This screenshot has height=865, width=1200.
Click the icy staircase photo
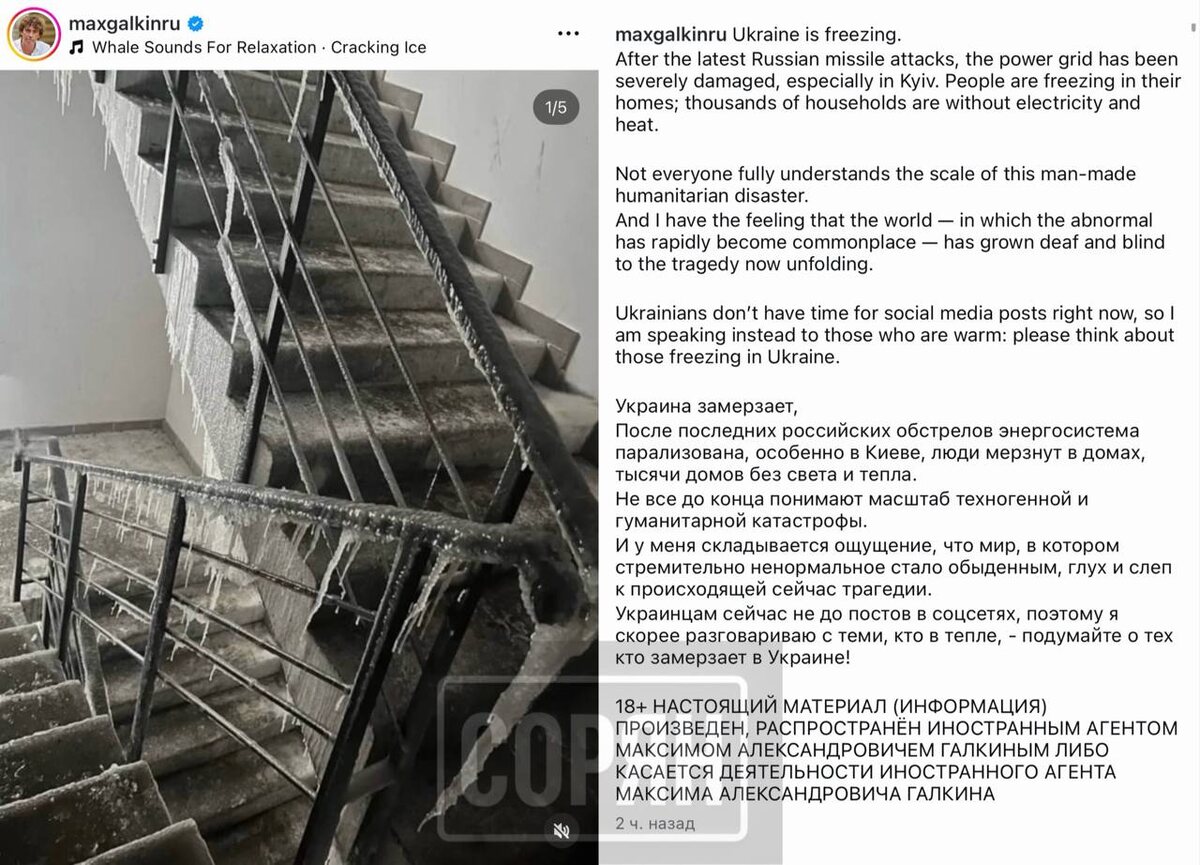pyautogui.click(x=300, y=467)
